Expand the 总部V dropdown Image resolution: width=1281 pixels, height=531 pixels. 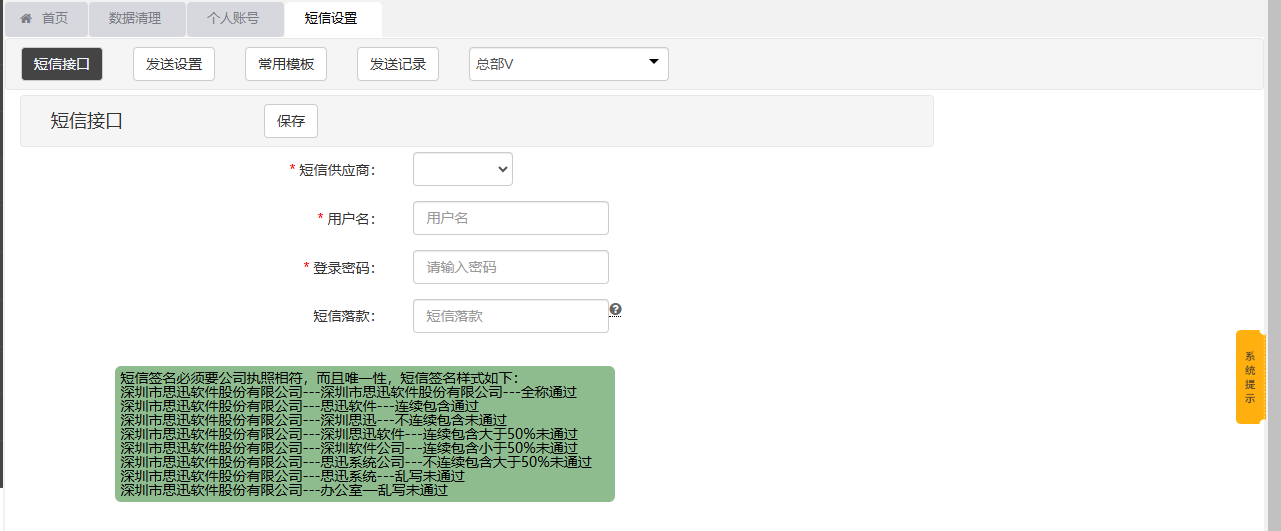click(568, 64)
